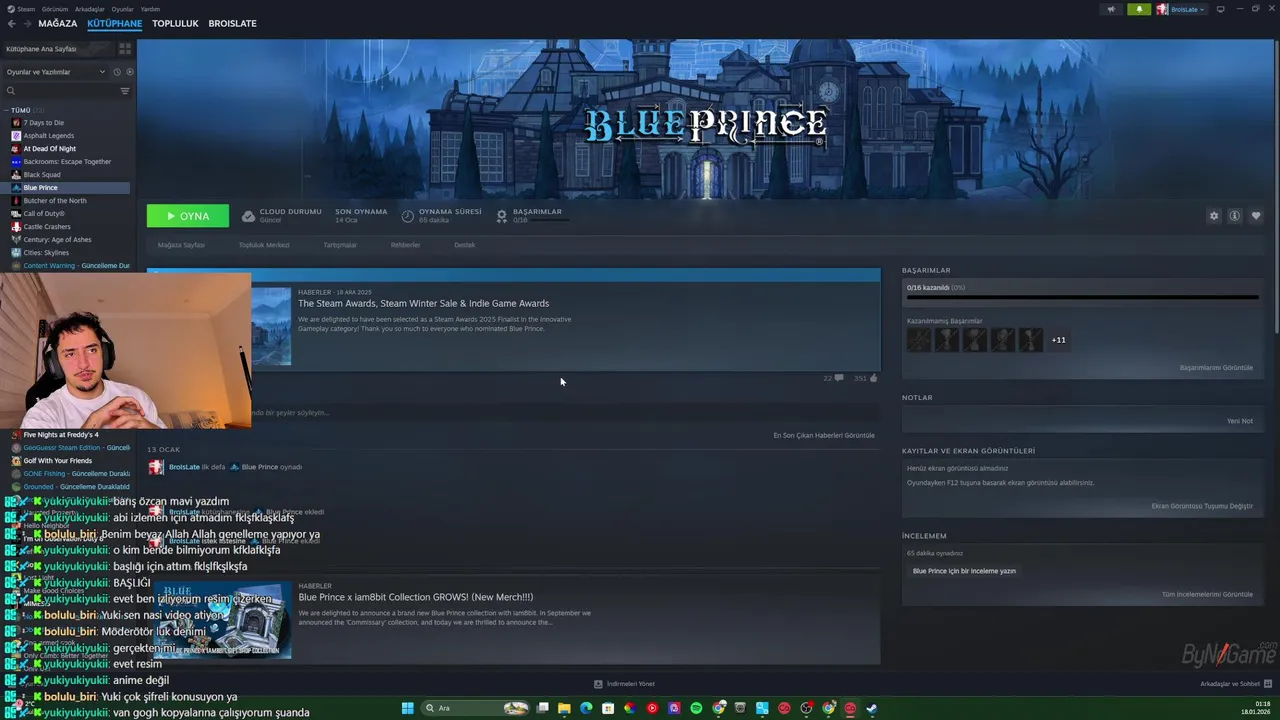The height and width of the screenshot is (720, 1280).
Task: Open Rehberler sub-tab
Action: click(x=405, y=245)
